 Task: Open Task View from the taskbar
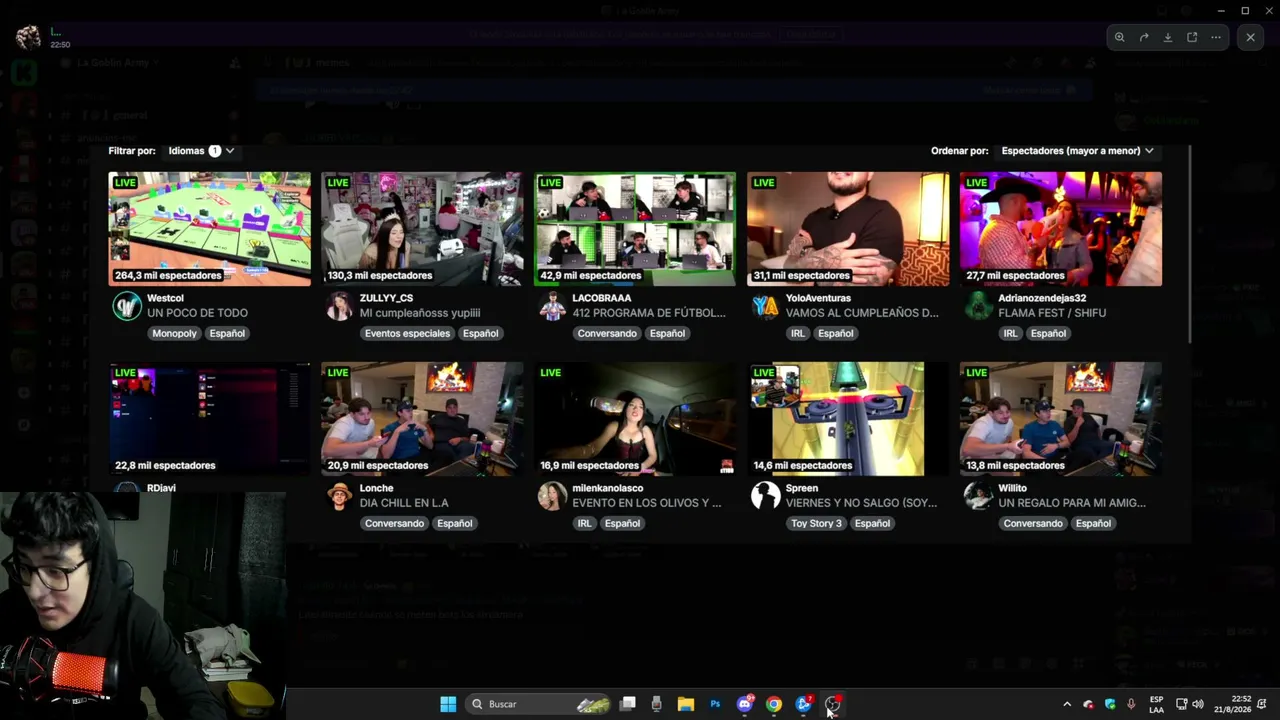click(628, 704)
